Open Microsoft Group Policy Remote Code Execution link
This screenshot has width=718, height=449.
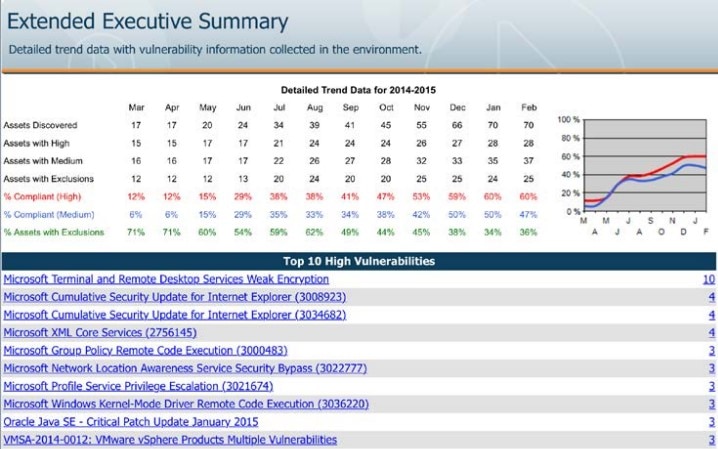(x=146, y=351)
